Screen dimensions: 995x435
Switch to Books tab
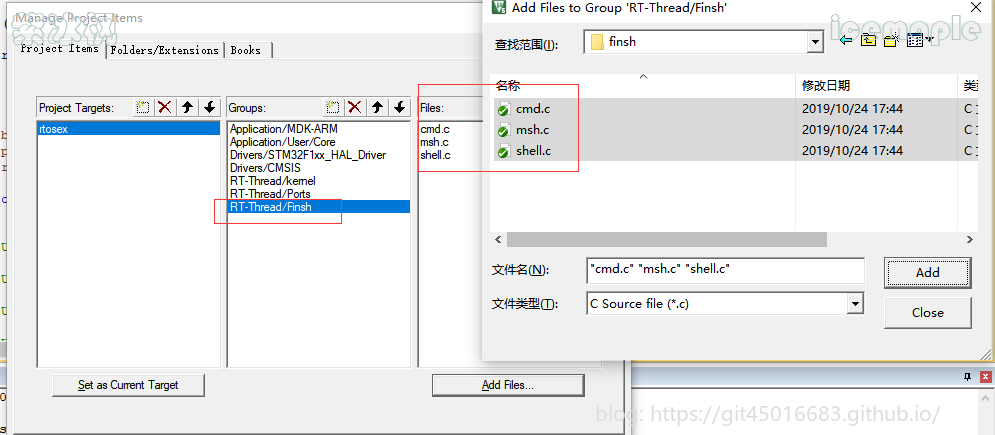tap(246, 50)
